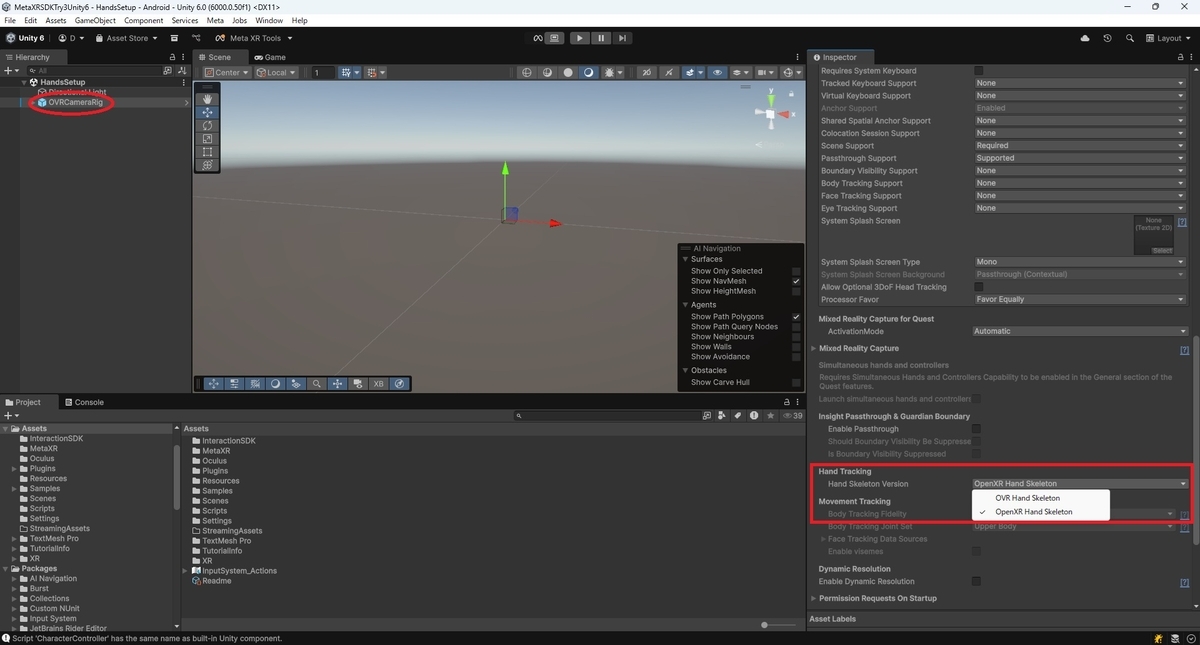Select the Rect tool
Screen dimensions: 1200x645
[207, 152]
